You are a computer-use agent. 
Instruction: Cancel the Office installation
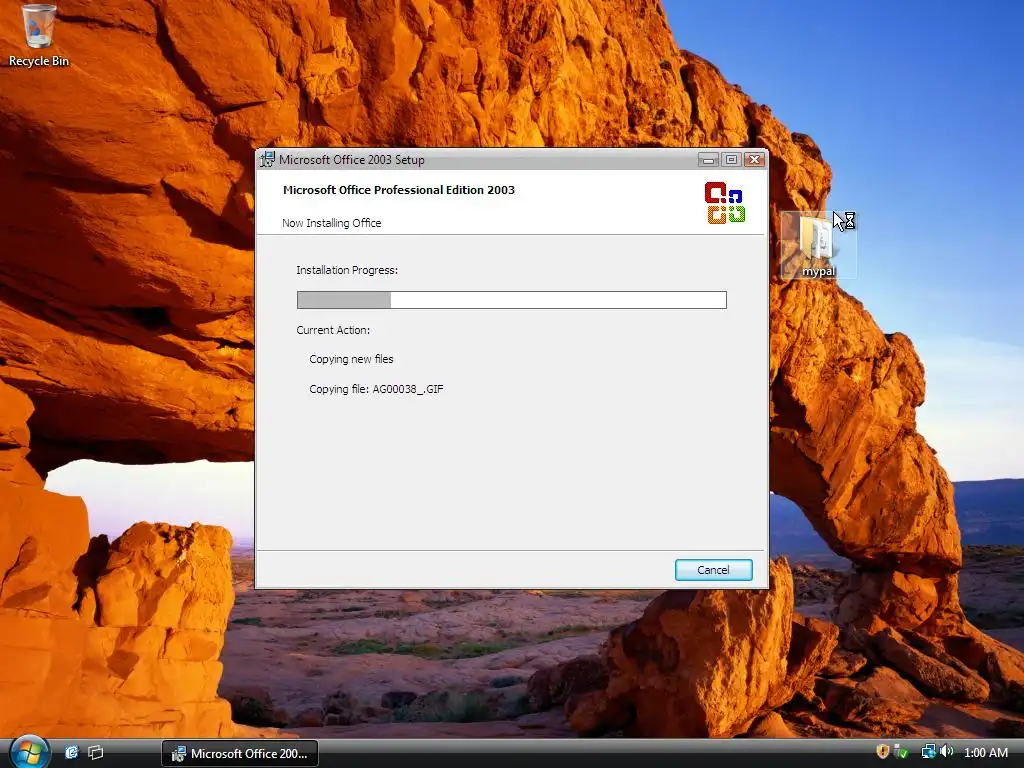713,569
